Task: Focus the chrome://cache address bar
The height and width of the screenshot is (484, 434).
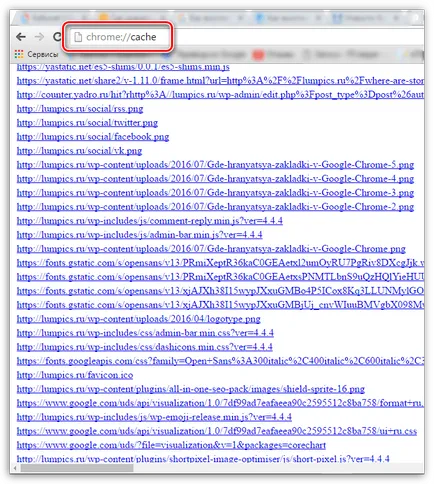Action: click(x=121, y=37)
